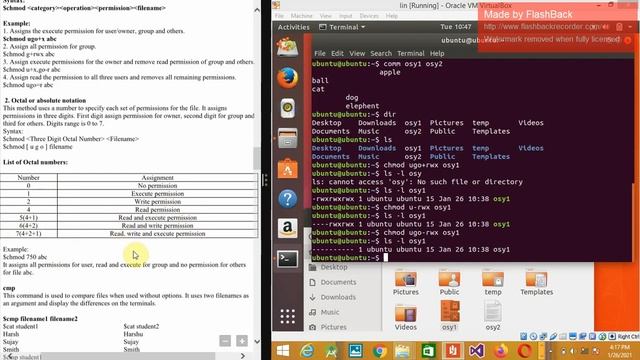Open the Terminal menu in terminal menubar
Screen dimensions: 640x360
[411, 53]
